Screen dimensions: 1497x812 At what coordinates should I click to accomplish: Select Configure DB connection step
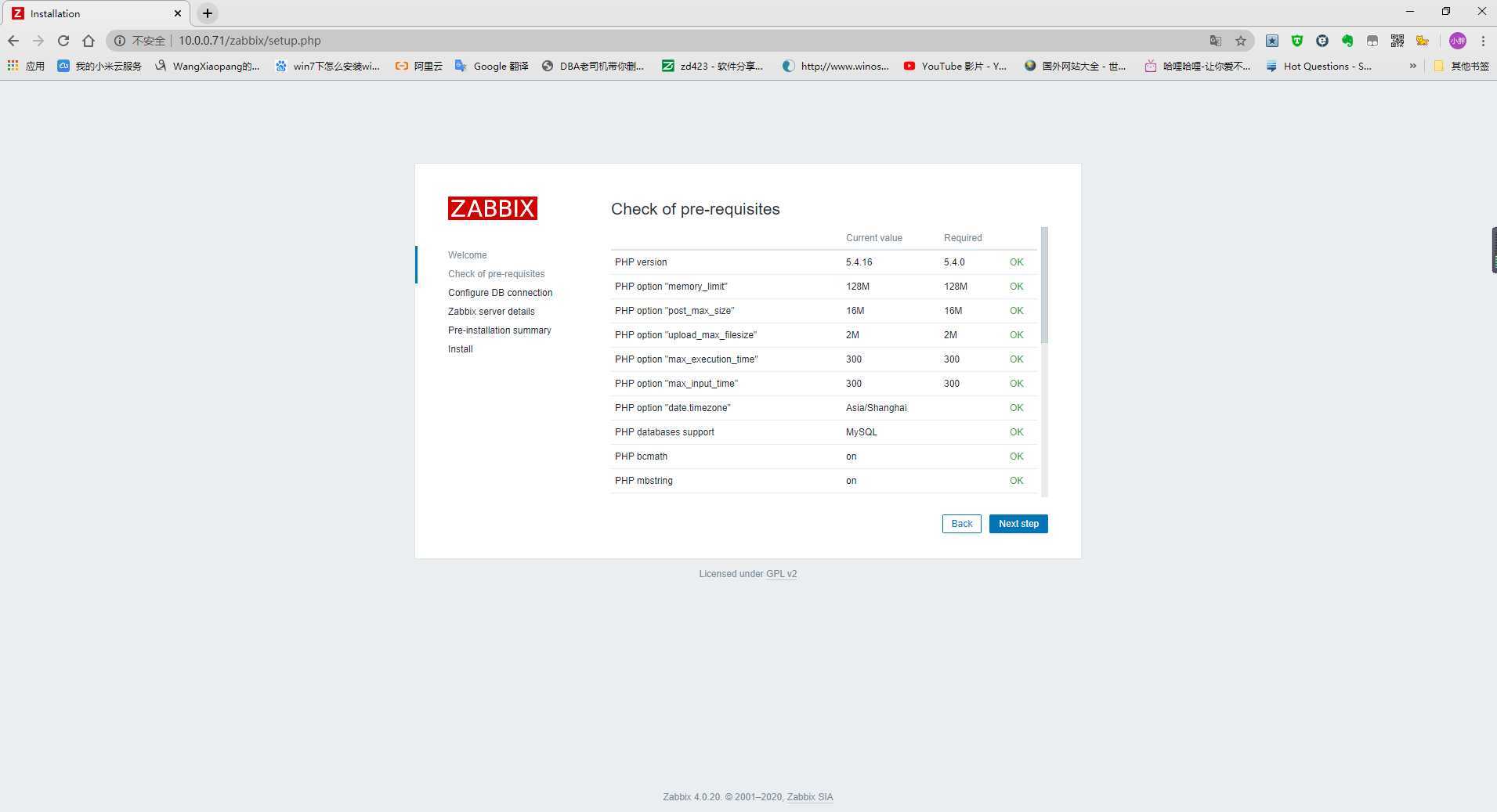[500, 293]
